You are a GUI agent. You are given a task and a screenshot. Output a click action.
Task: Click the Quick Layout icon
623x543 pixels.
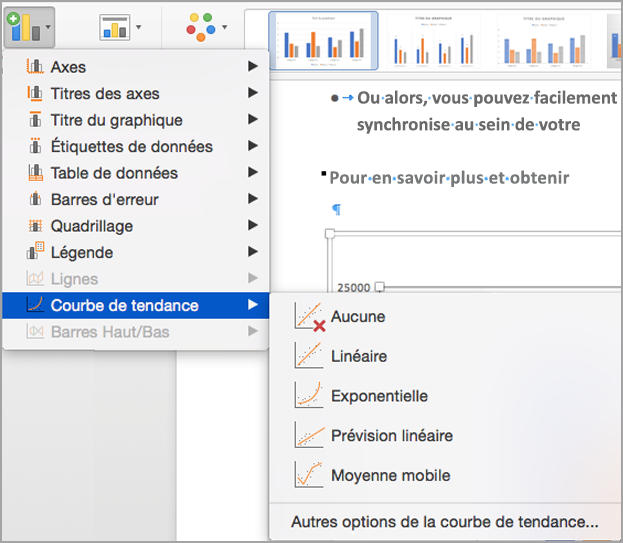pos(114,27)
